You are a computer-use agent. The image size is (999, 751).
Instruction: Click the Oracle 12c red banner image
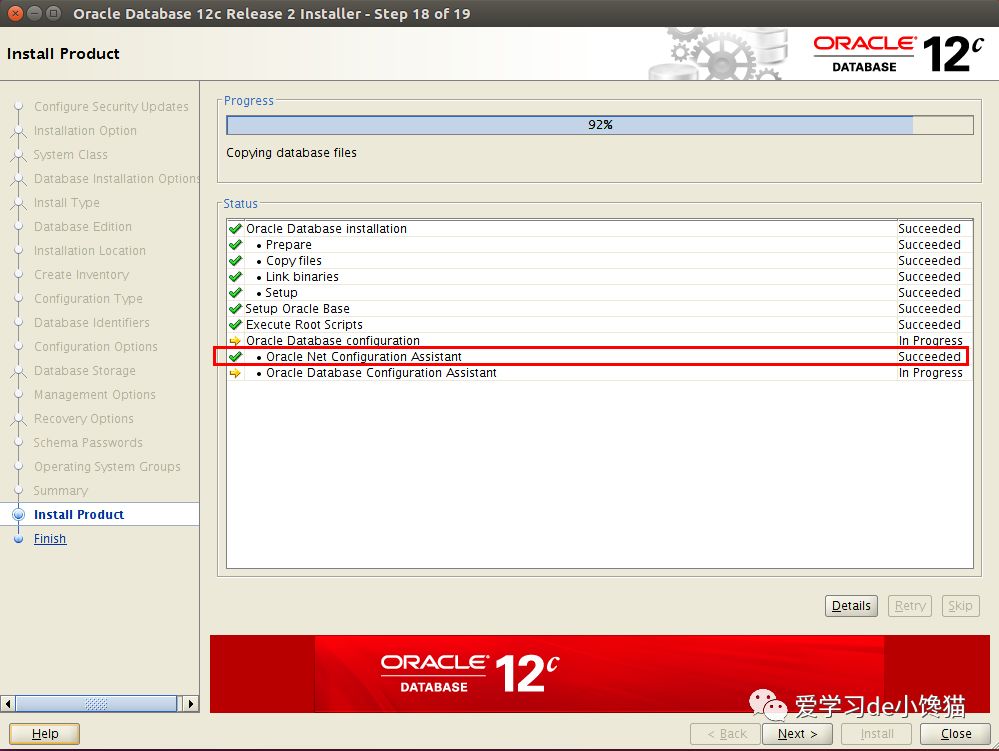(600, 673)
